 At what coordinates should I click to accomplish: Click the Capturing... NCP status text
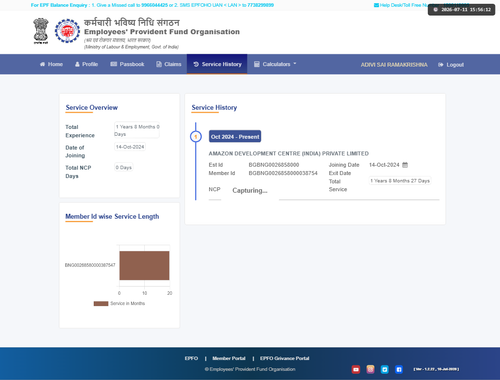[250, 190]
